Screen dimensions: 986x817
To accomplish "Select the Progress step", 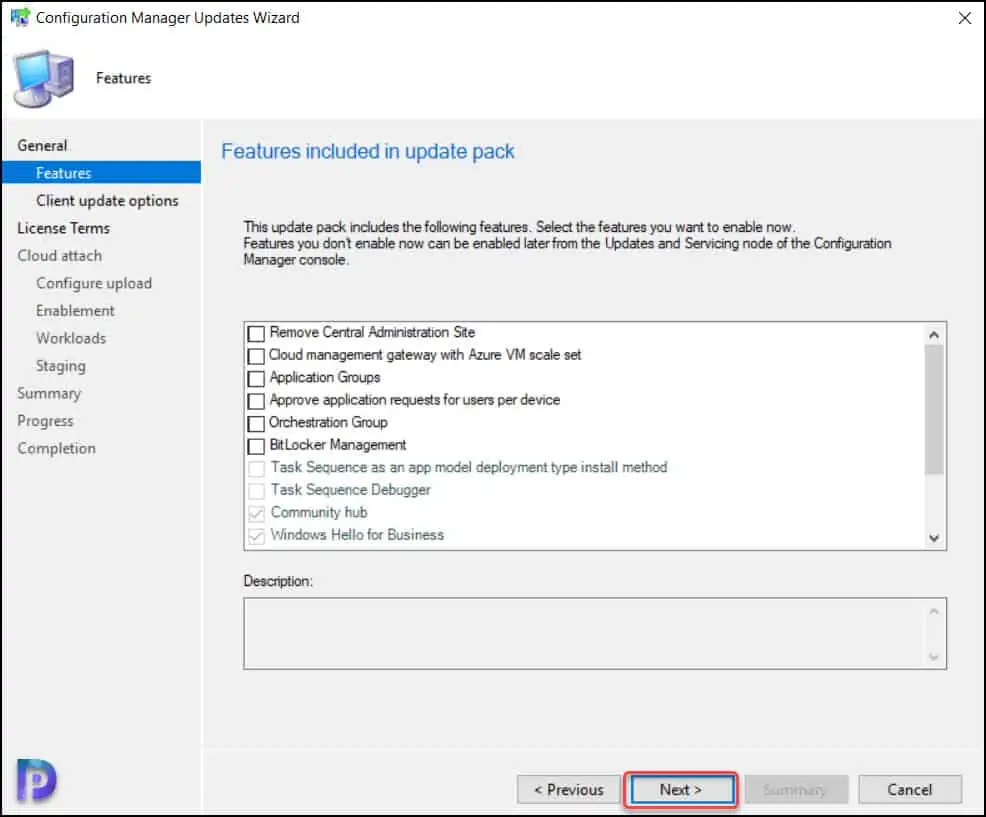I will point(45,421).
